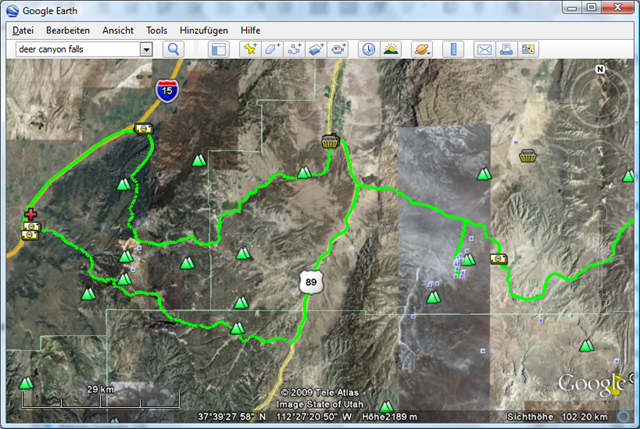640x429 pixels.
Task: Click the print icon in toolbar
Action: point(506,49)
